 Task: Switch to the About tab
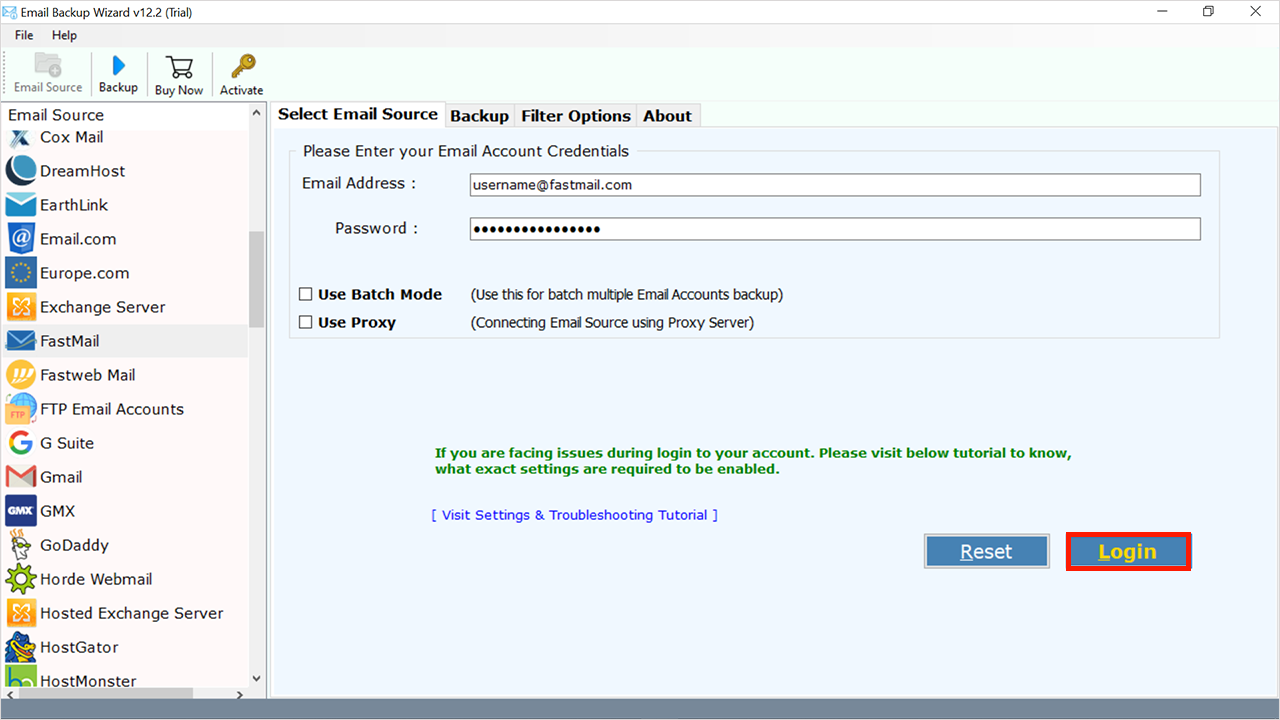(x=667, y=116)
